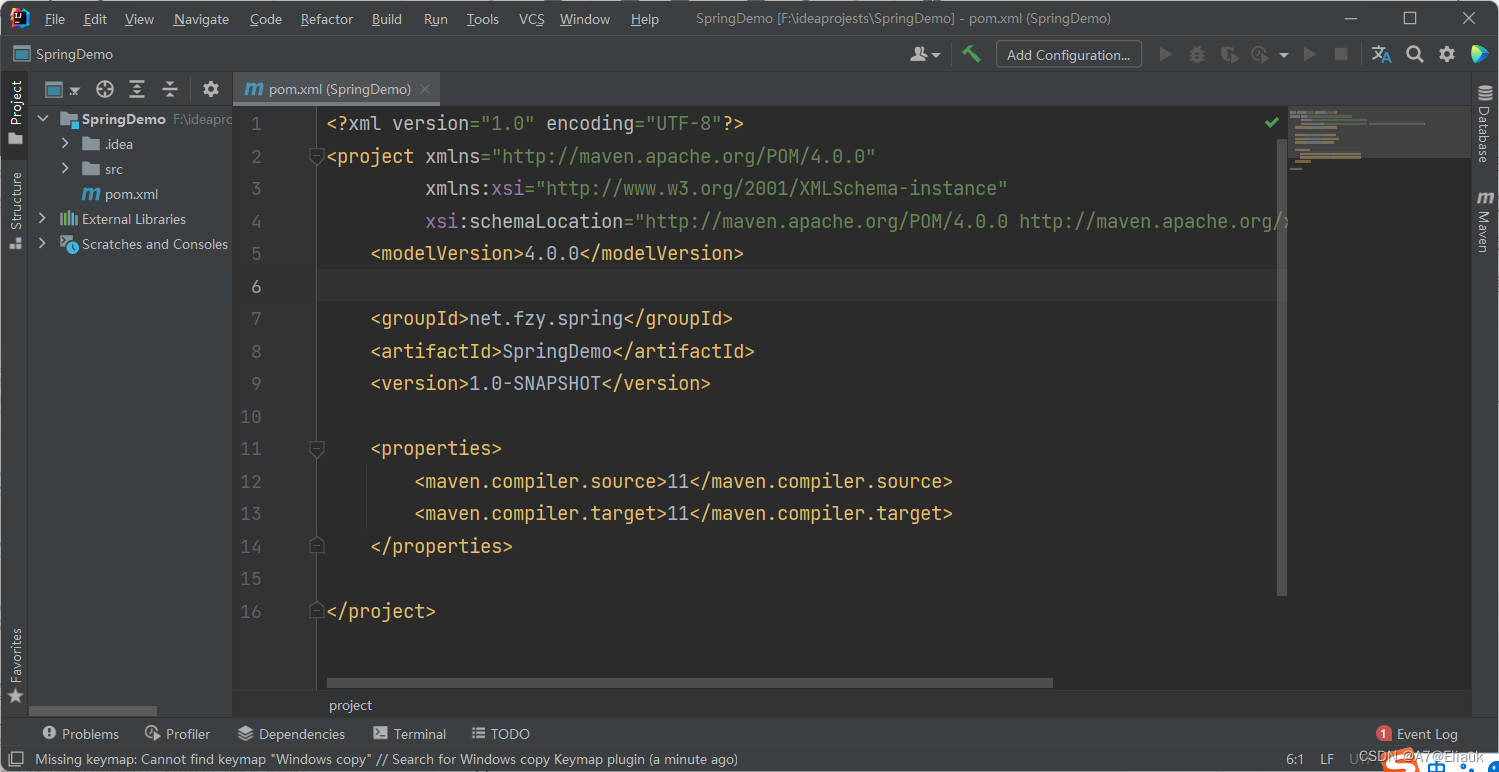Toggle the Maven tool window tab
This screenshot has width=1499, height=772.
[1484, 221]
